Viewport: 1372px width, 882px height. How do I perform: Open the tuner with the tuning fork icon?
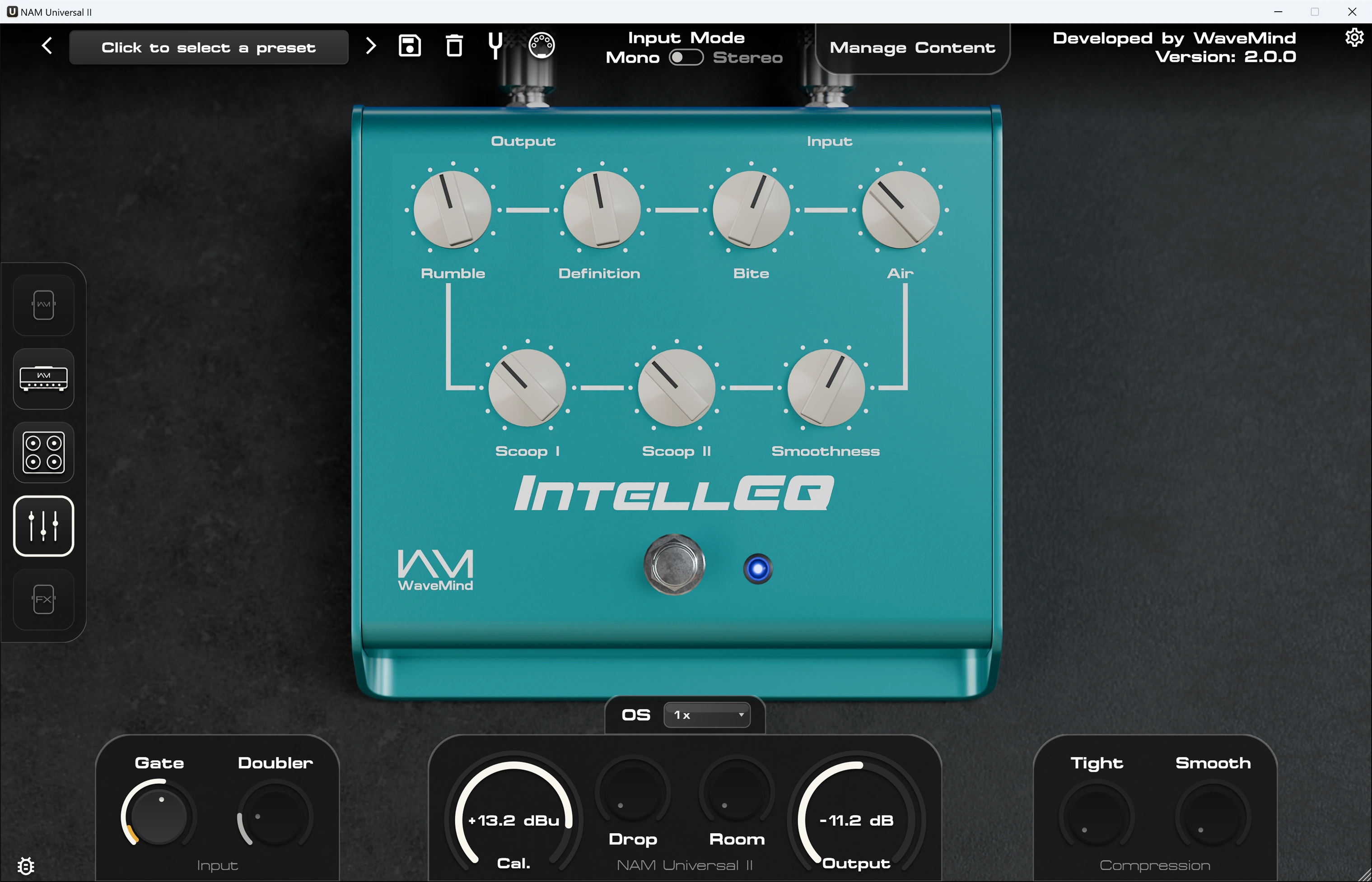[495, 45]
